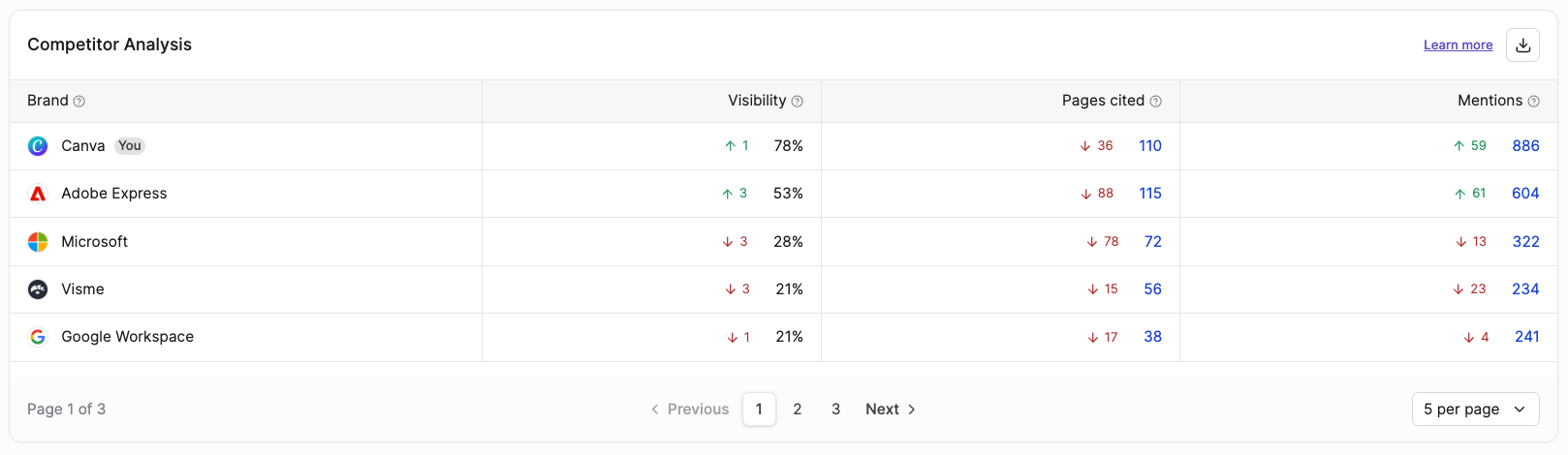Open Canva's 886 mentions count
The image size is (1568, 455).
click(x=1525, y=146)
